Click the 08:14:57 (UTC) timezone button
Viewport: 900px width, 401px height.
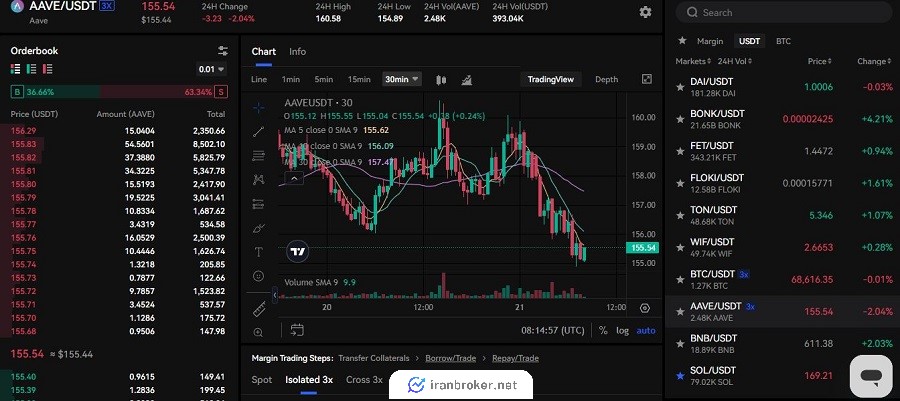[552, 330]
